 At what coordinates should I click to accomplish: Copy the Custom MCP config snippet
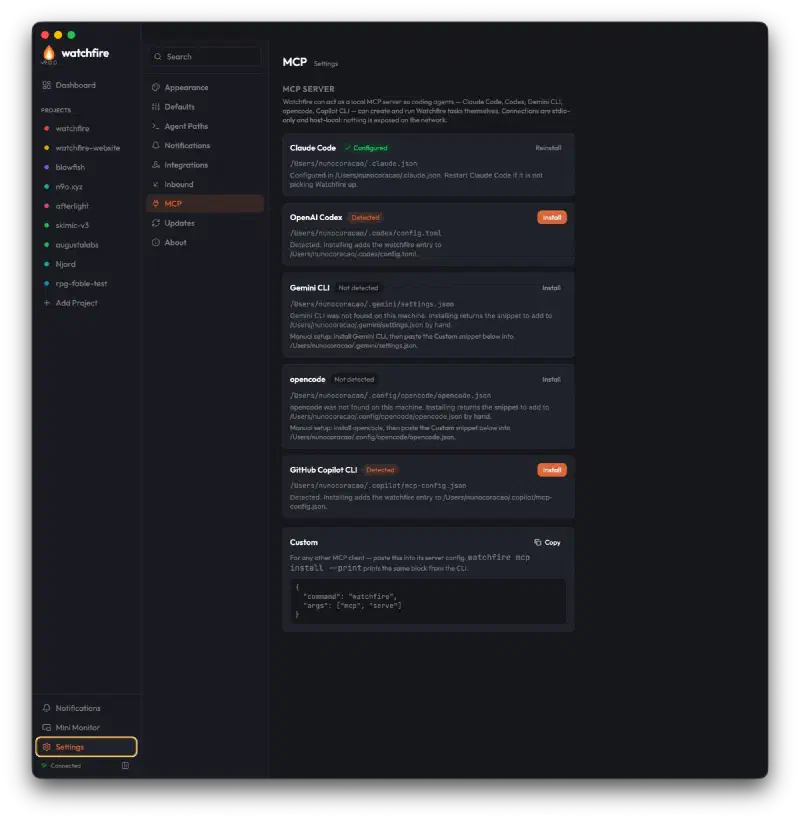pos(548,542)
